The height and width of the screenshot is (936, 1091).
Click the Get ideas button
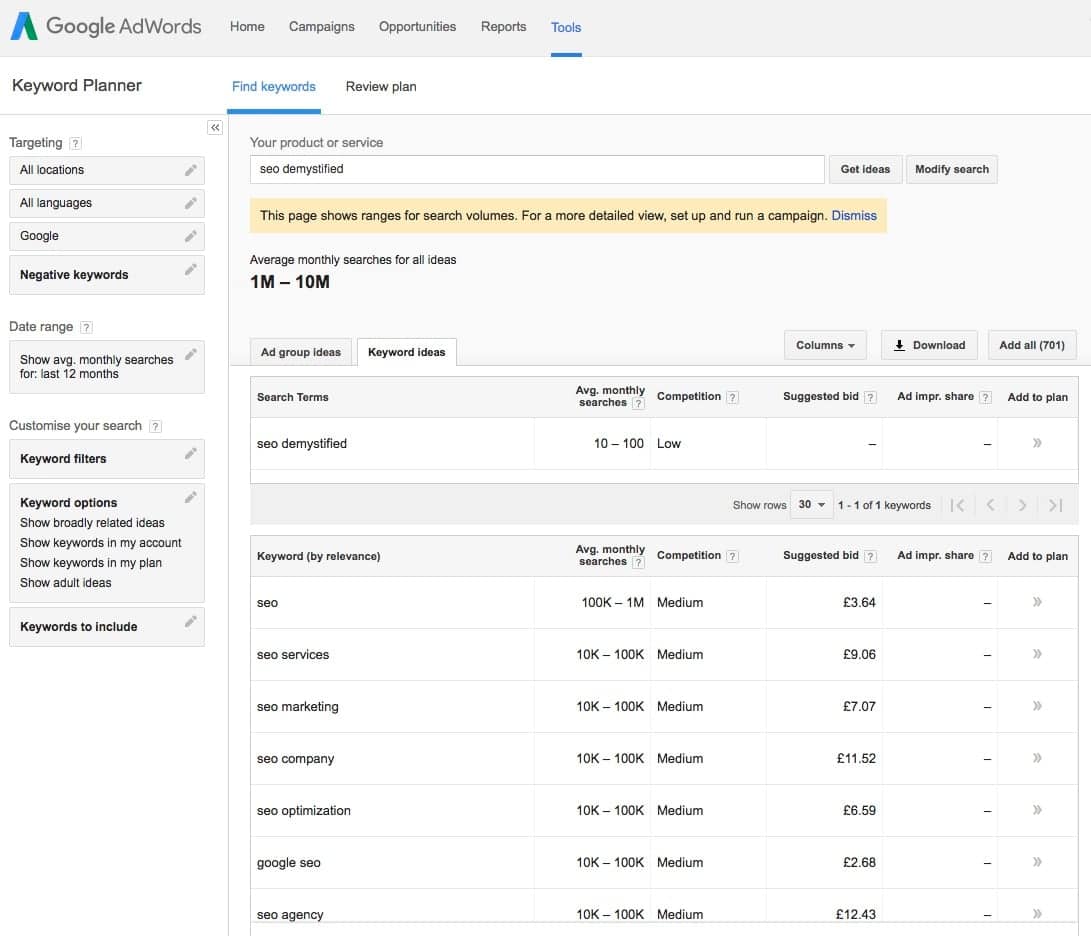(x=865, y=169)
